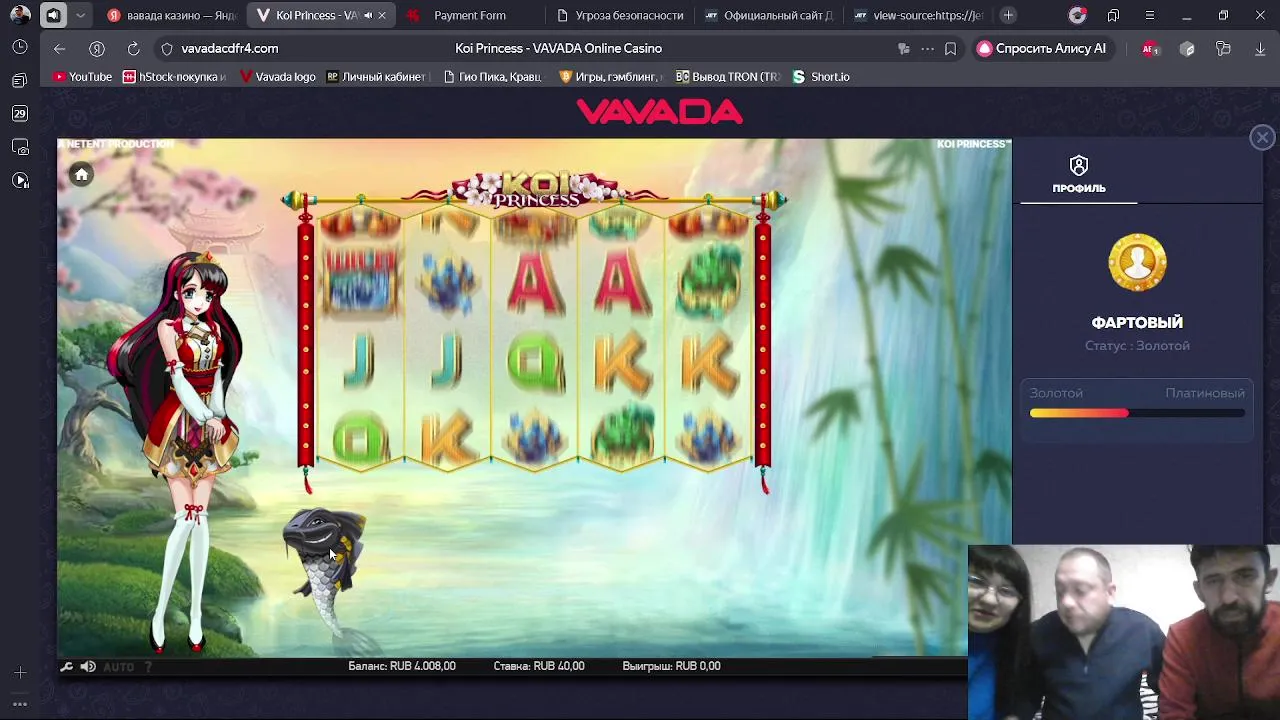Click the Ставка: RUB 40,00 text
The image size is (1280, 720).
tap(539, 666)
